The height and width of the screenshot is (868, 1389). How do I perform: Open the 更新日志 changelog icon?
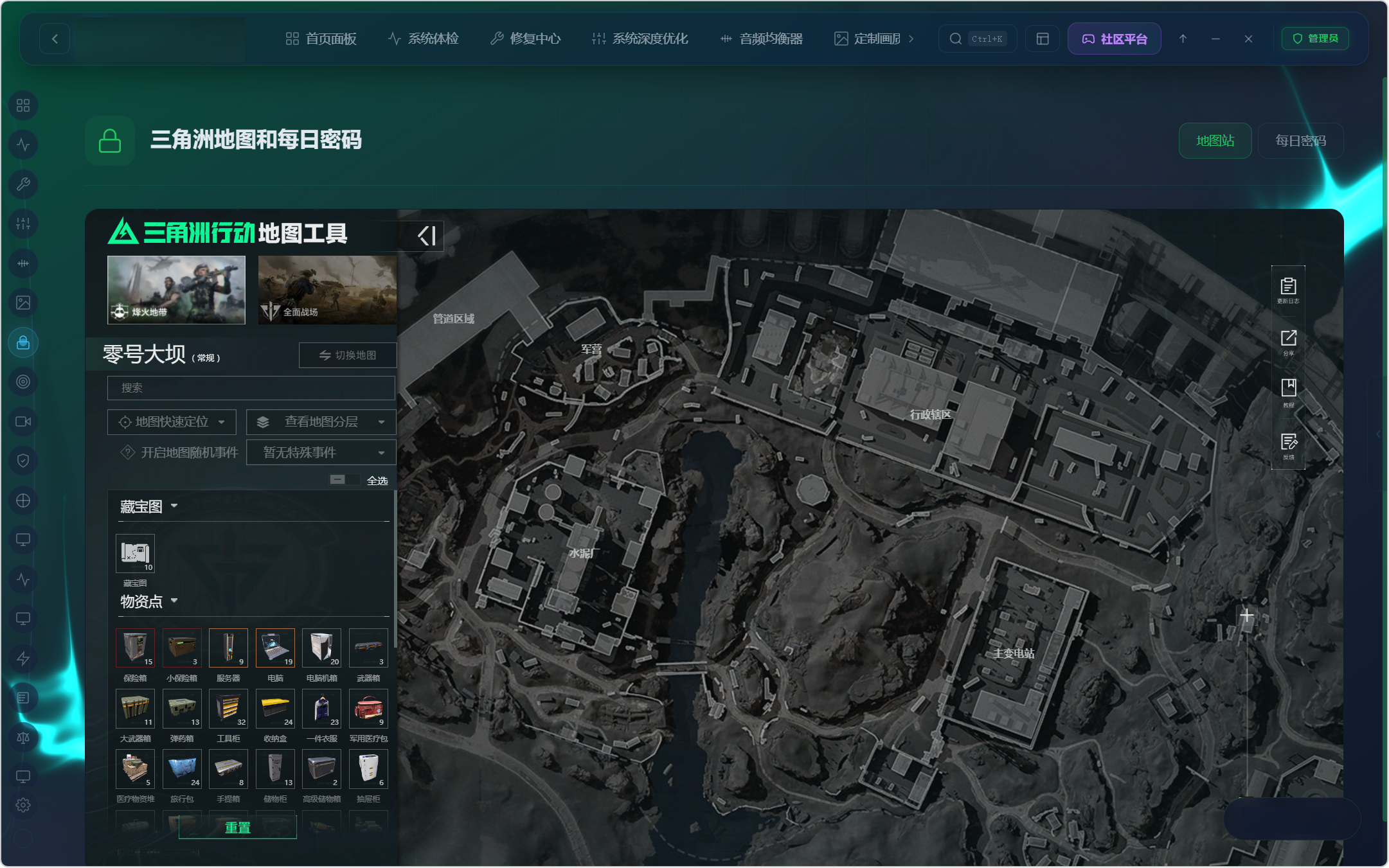pos(1288,290)
